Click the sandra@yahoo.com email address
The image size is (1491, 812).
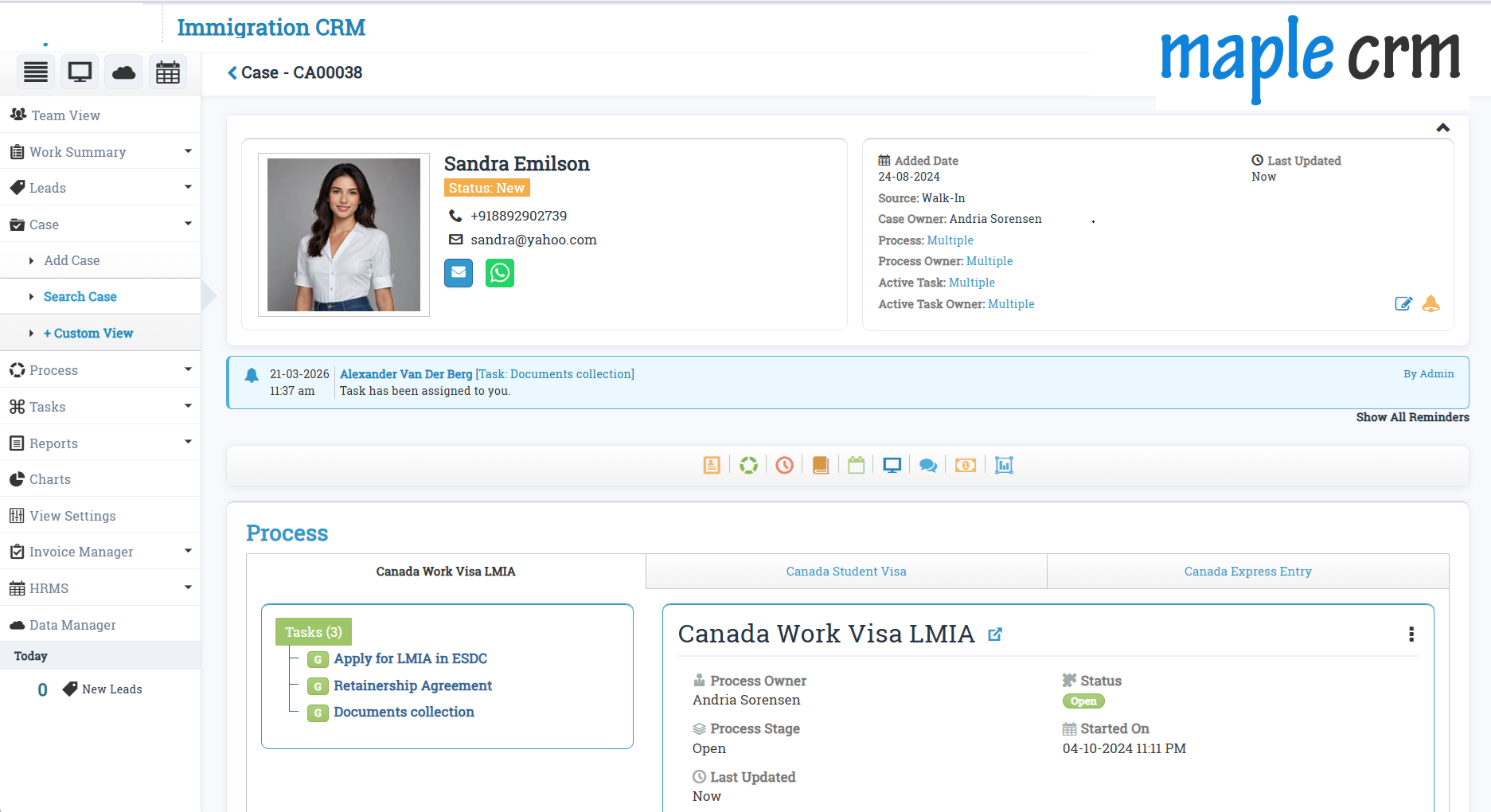(x=533, y=240)
